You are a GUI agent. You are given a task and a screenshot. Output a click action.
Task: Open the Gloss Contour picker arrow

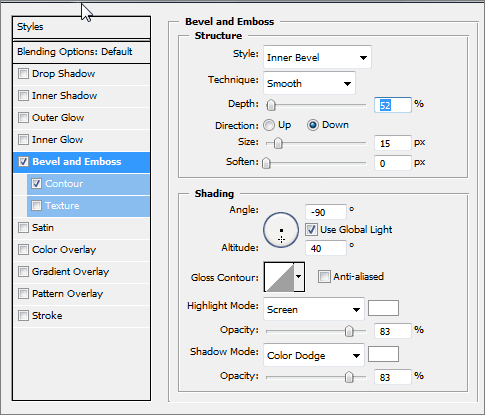click(299, 277)
